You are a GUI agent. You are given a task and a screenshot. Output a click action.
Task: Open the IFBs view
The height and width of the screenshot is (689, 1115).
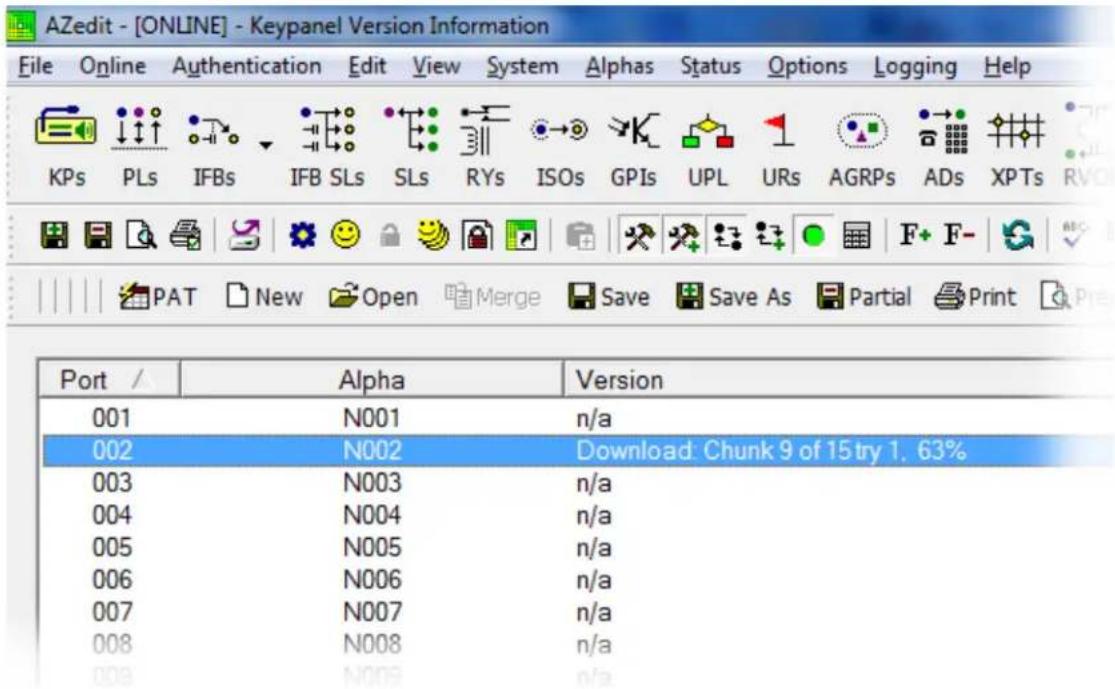(x=214, y=146)
